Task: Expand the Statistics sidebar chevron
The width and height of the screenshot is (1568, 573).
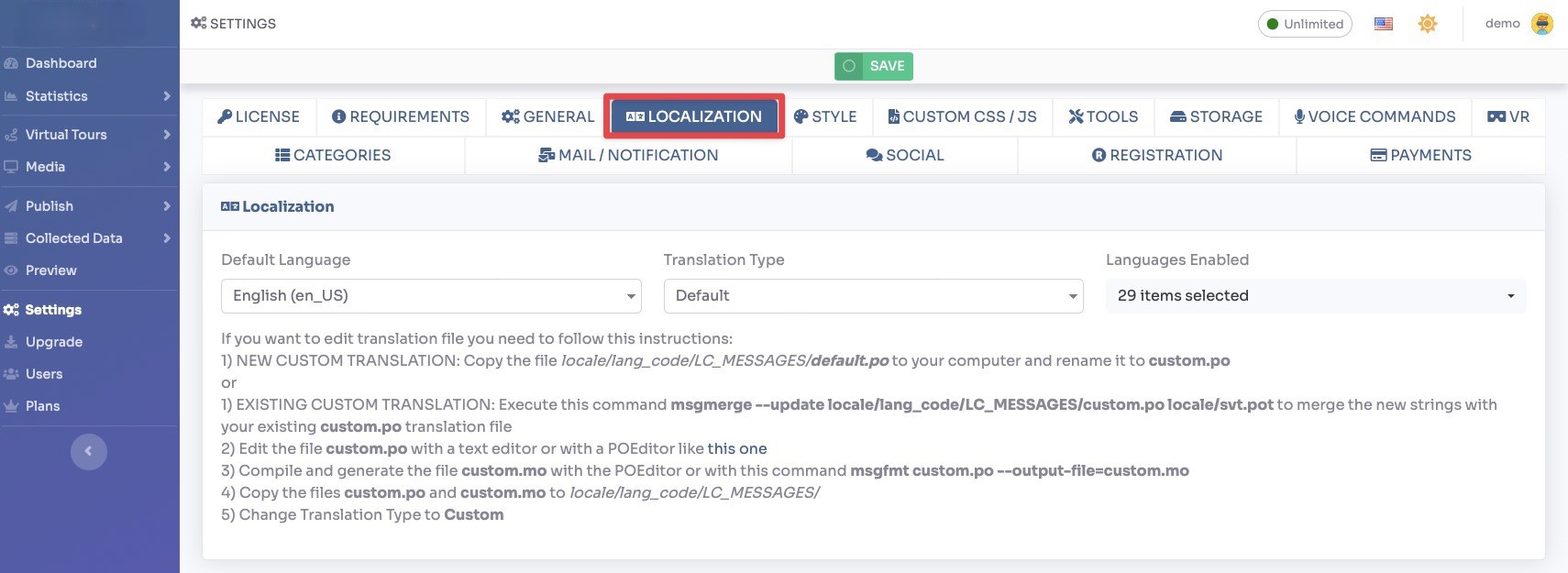Action: click(x=167, y=96)
